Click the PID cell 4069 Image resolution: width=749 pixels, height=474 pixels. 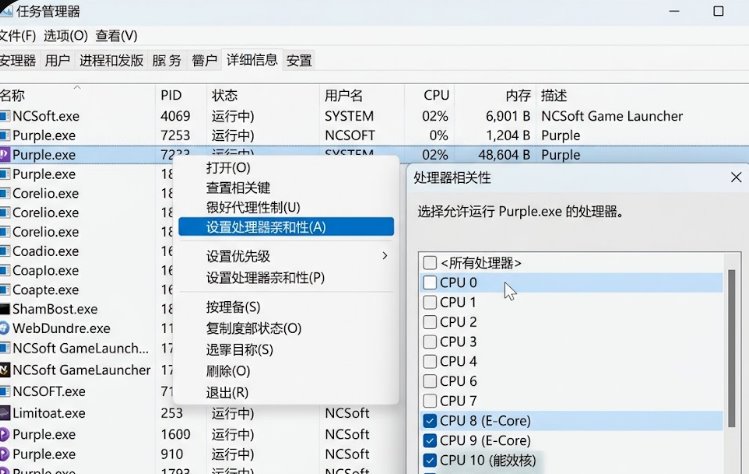click(175, 116)
